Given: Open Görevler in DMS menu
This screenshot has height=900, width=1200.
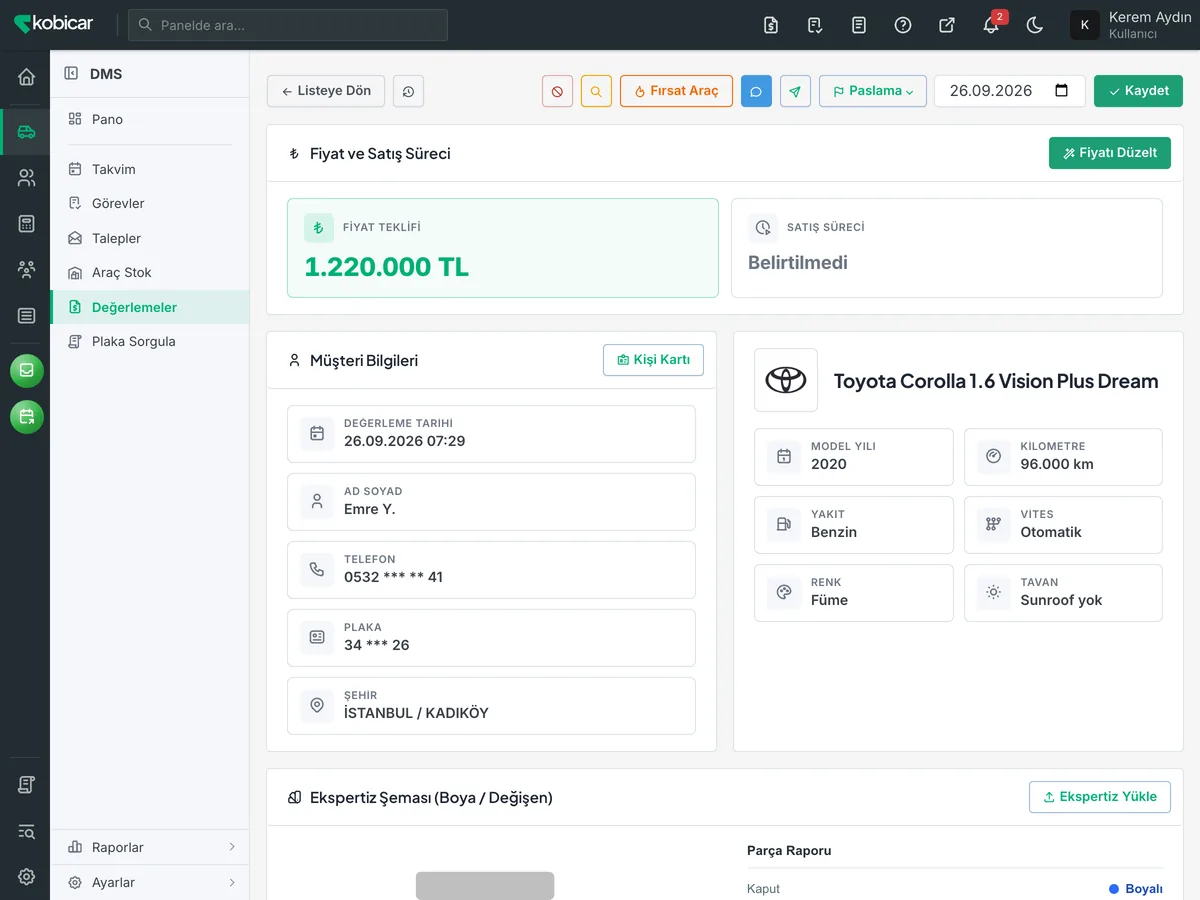Looking at the screenshot, I should (150, 203).
